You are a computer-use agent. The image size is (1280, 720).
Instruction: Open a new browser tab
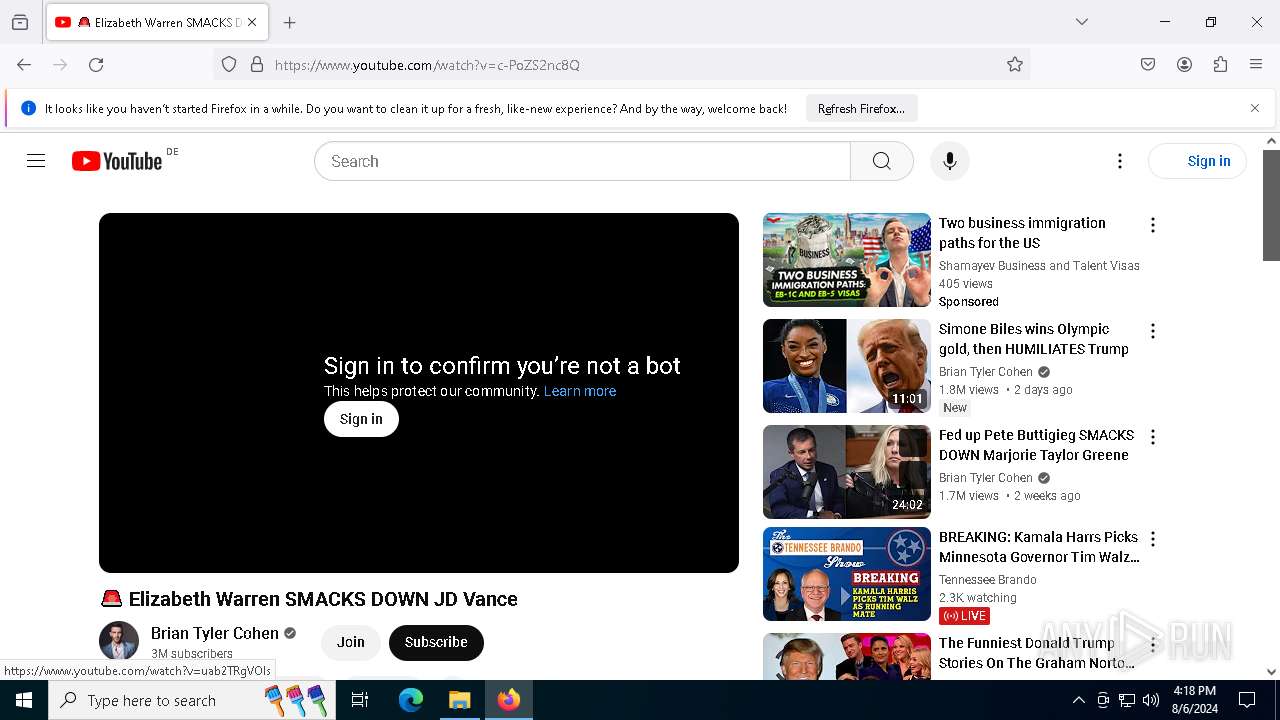pos(290,22)
